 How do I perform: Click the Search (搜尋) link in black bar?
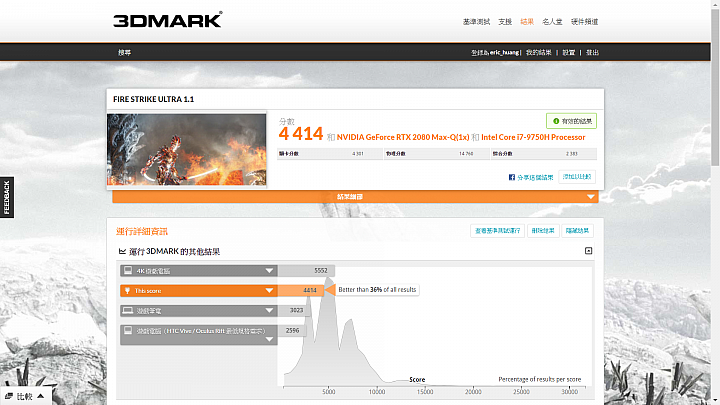pyautogui.click(x=124, y=52)
